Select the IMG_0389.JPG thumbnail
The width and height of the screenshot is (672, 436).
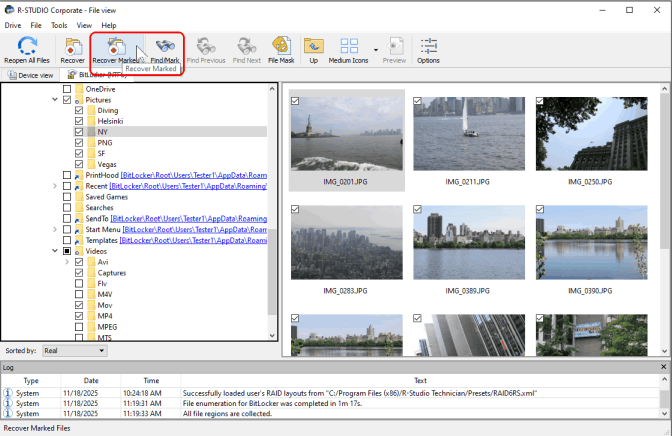point(468,246)
